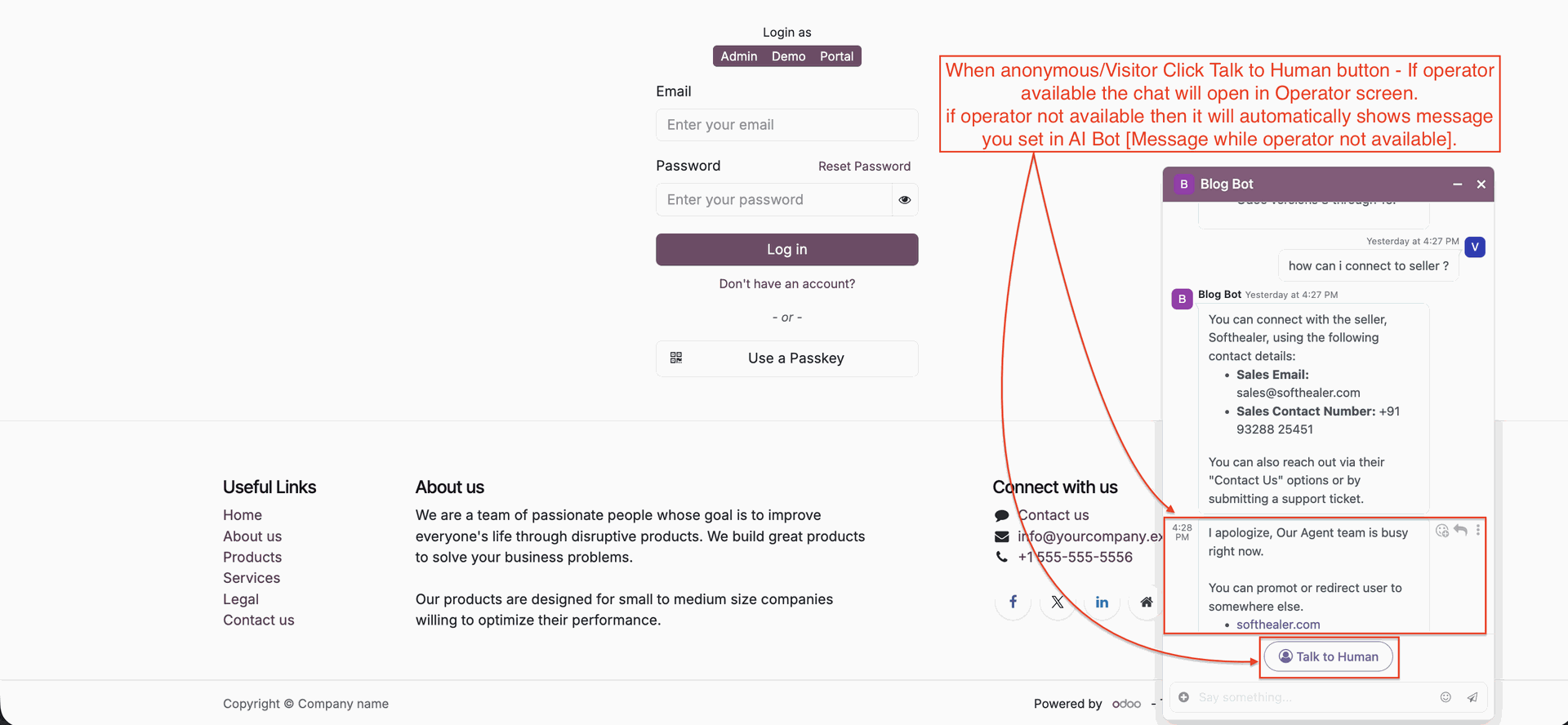Select the Portal login option
Screen dimensions: 1568x725
coord(836,56)
